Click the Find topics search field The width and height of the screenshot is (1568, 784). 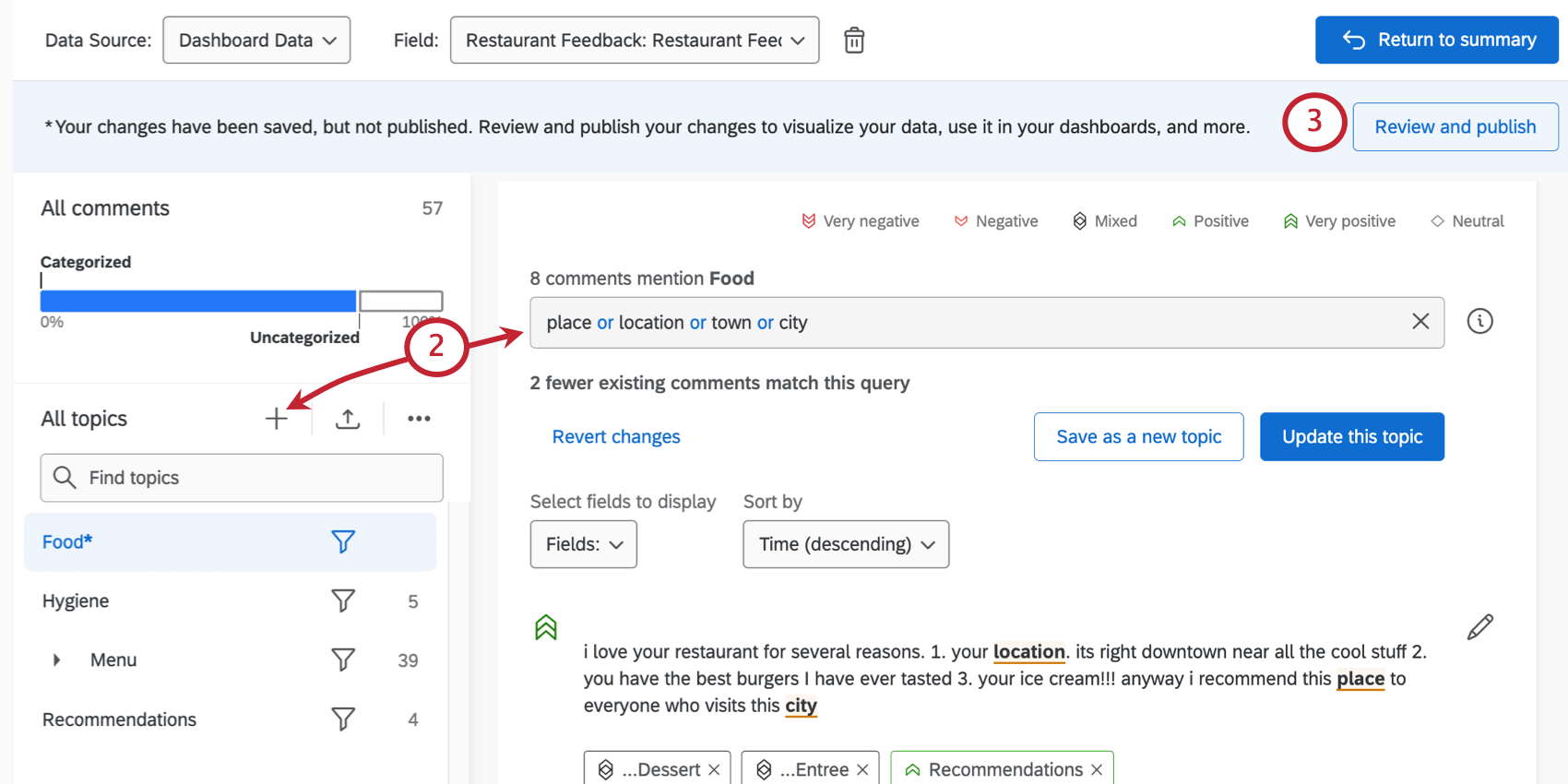[x=242, y=478]
